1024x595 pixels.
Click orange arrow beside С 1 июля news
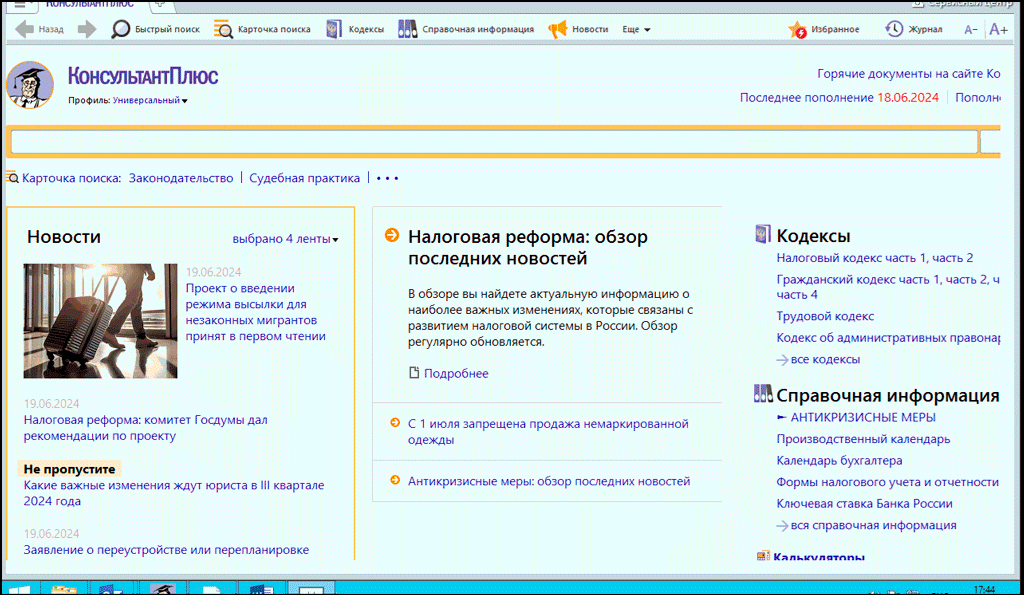tap(394, 423)
